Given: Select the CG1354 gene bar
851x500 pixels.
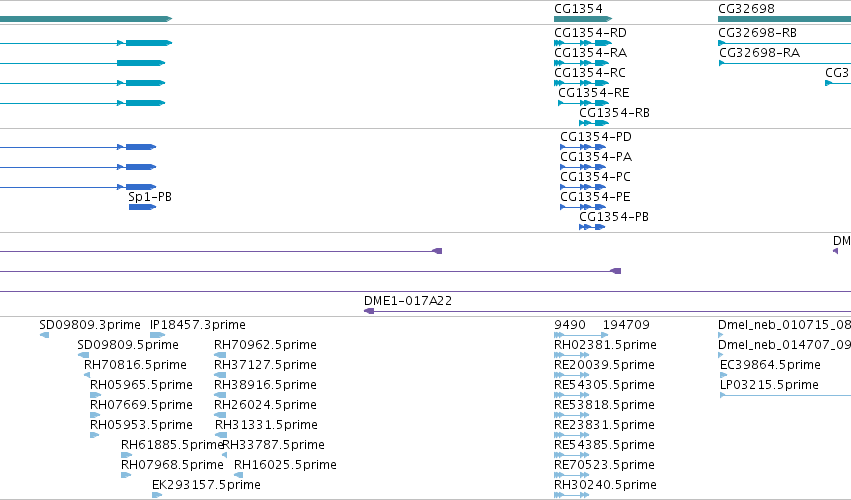Looking at the screenshot, I should [x=583, y=19].
